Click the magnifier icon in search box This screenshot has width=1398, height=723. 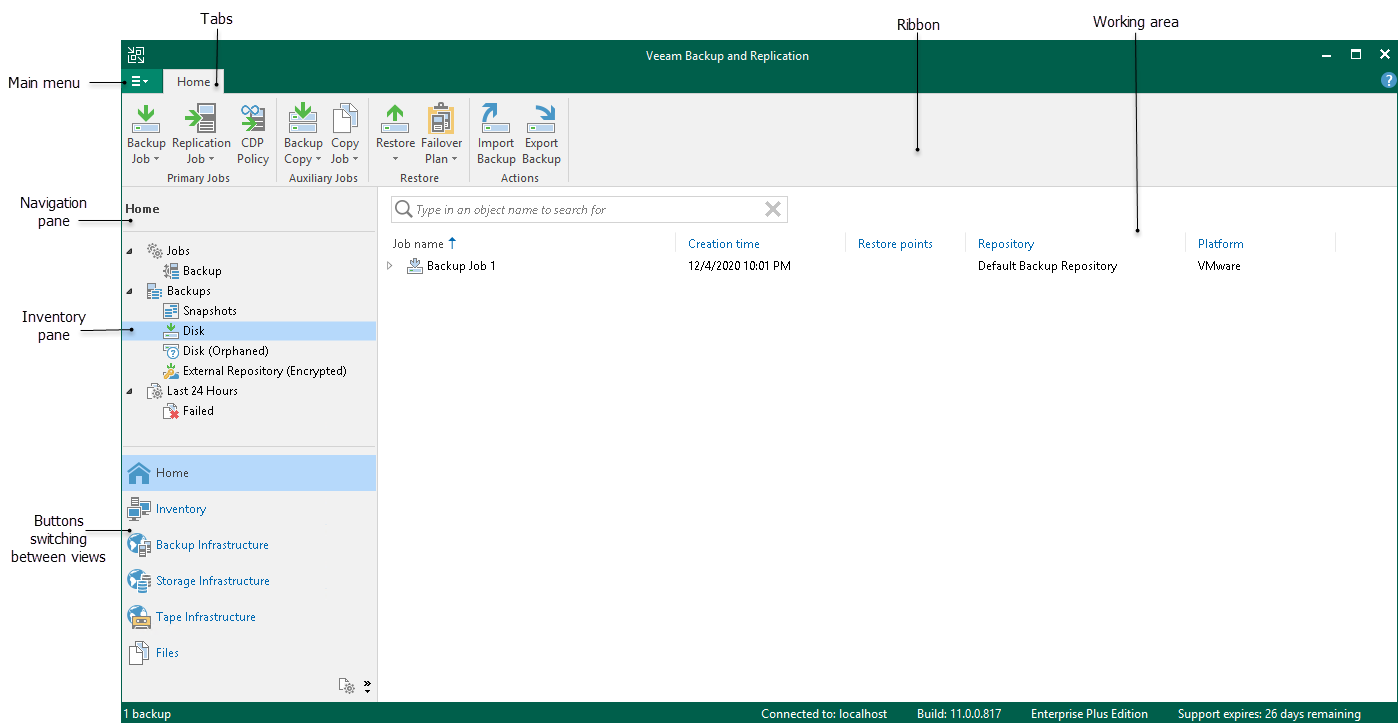pyautogui.click(x=404, y=209)
